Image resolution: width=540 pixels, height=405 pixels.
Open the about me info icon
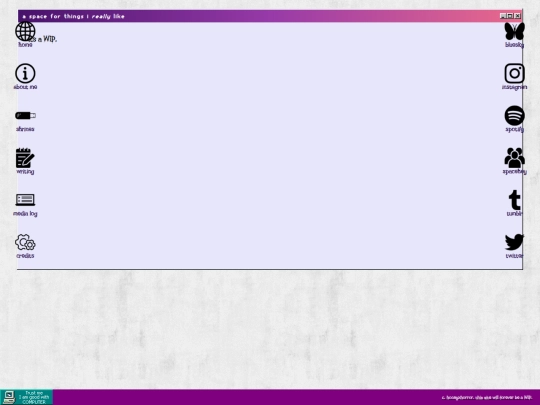25,73
